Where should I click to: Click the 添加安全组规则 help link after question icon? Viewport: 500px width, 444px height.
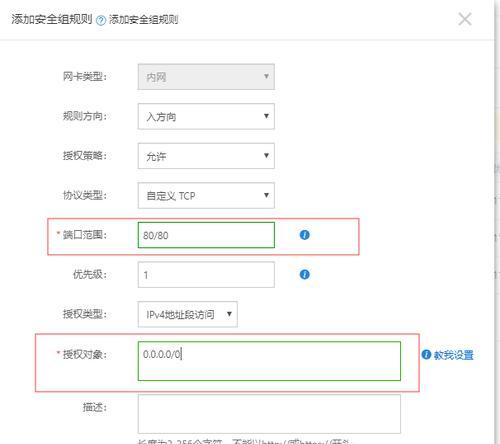click(x=144, y=20)
